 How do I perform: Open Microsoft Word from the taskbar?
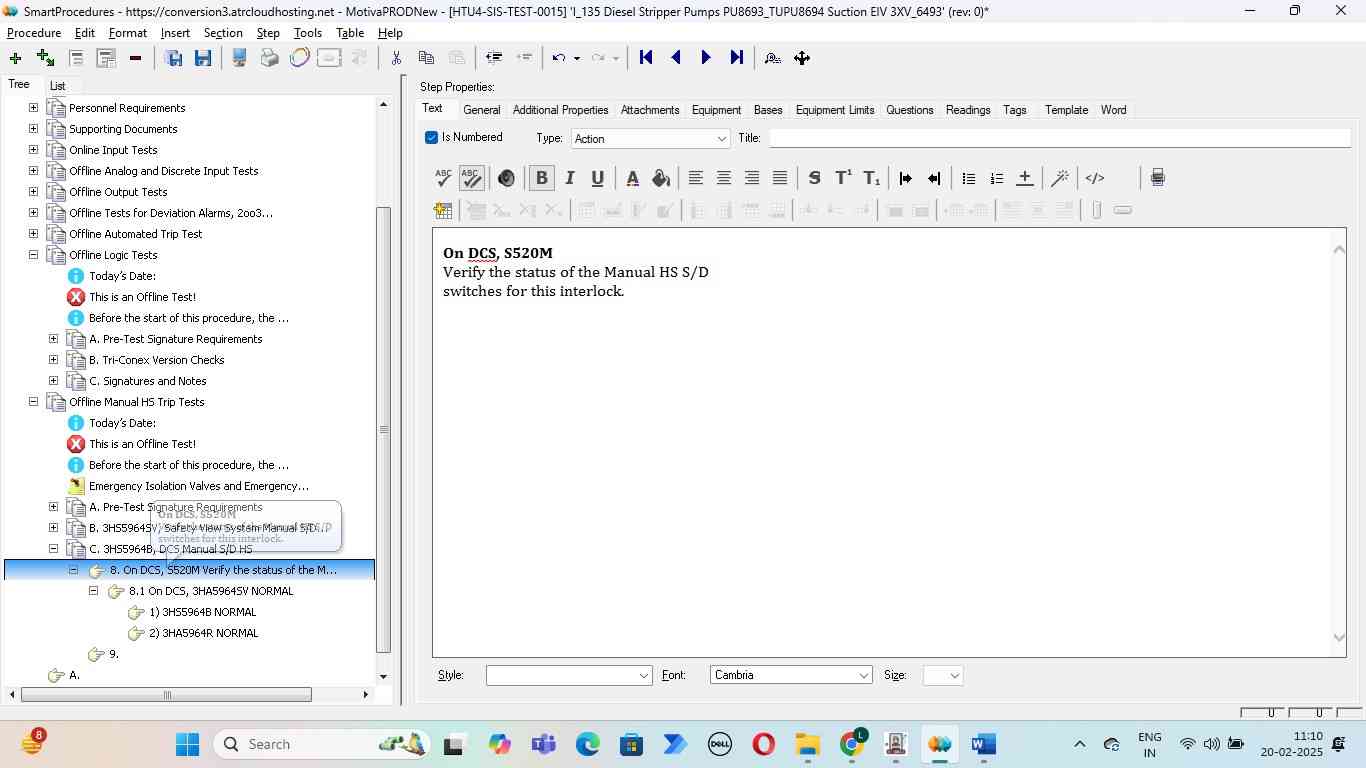coord(984,744)
